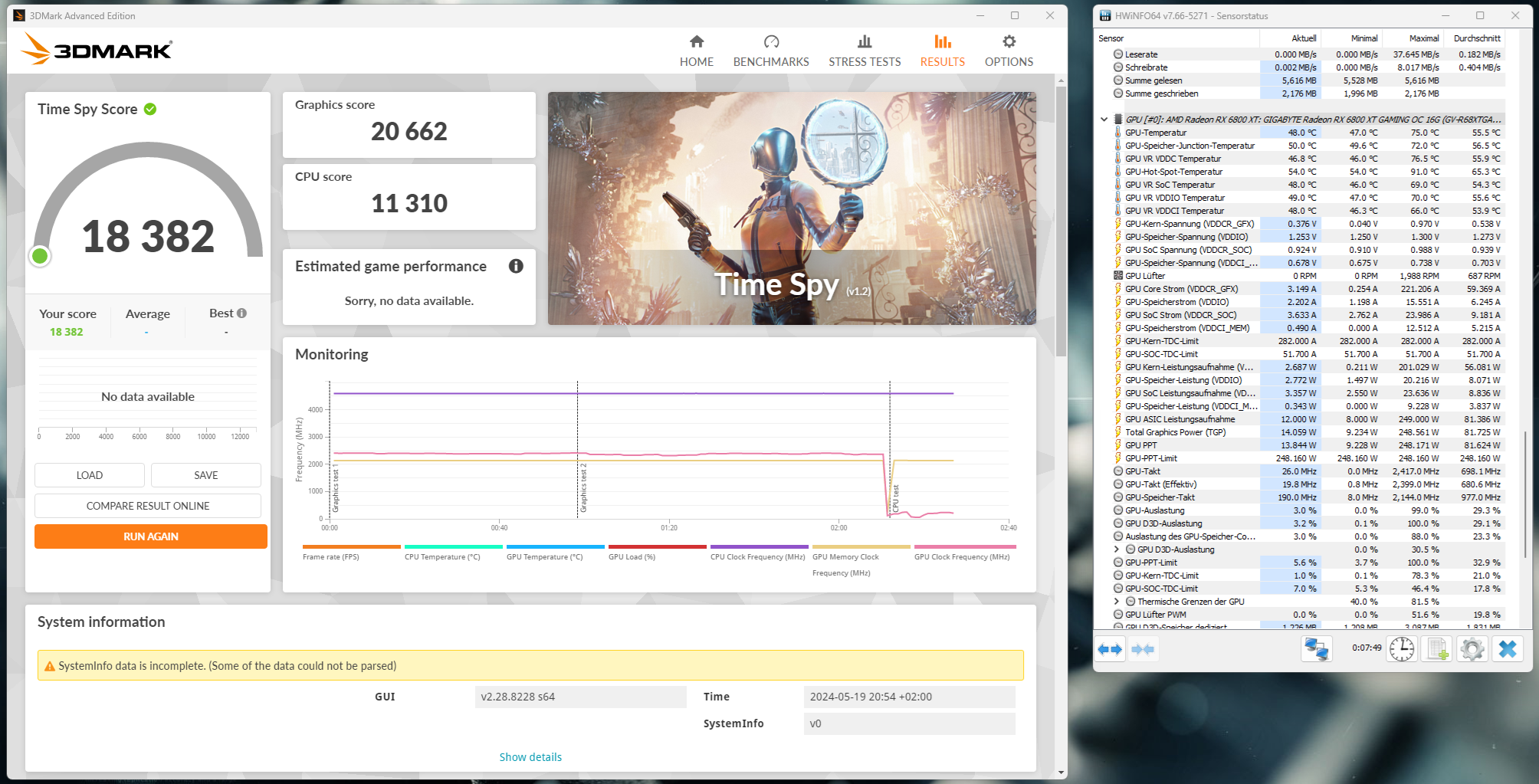Click the fan icon beside GPU Lüfter
The image size is (1539, 784).
(x=1118, y=276)
